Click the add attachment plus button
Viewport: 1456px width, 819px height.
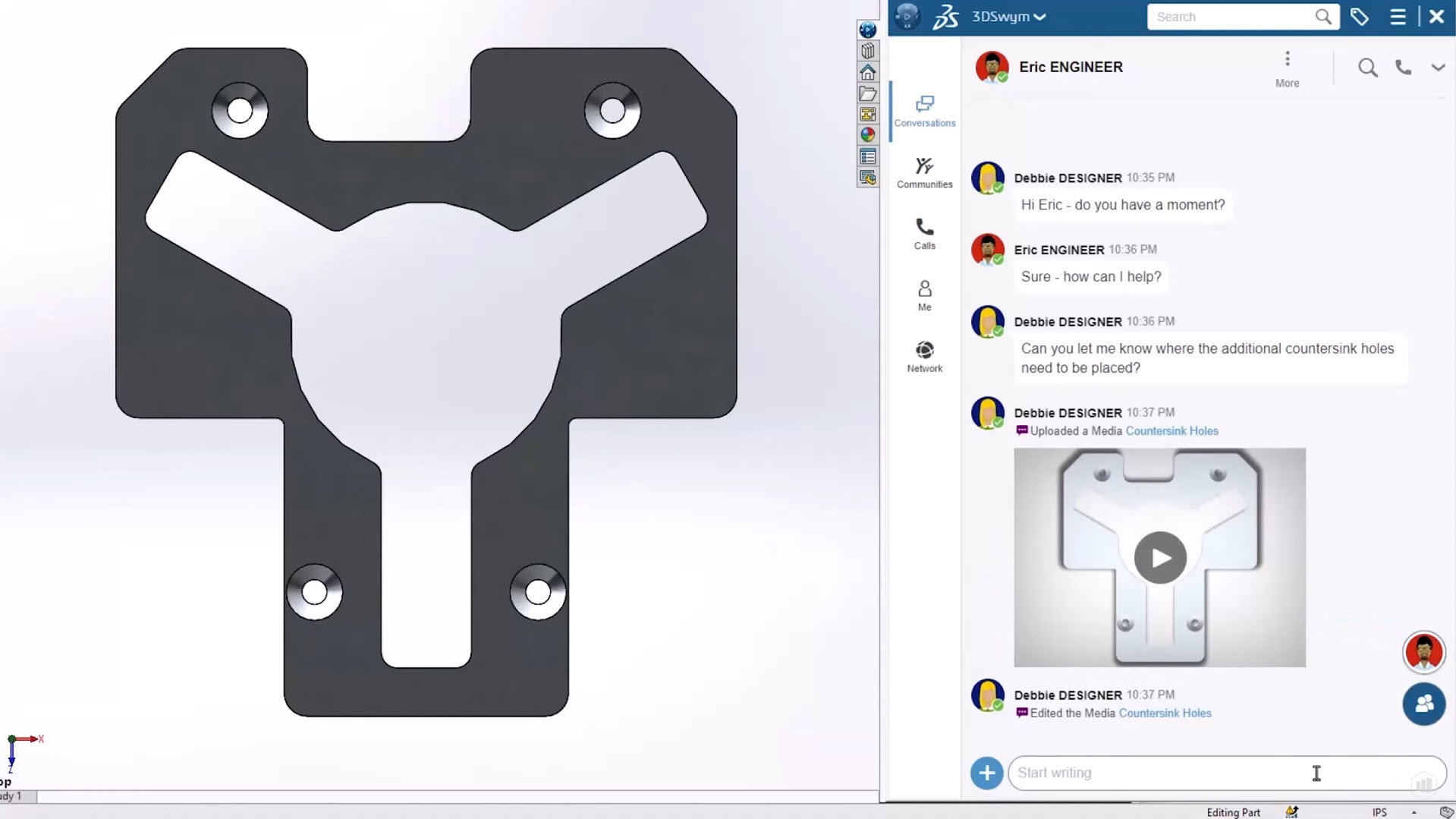(x=986, y=773)
